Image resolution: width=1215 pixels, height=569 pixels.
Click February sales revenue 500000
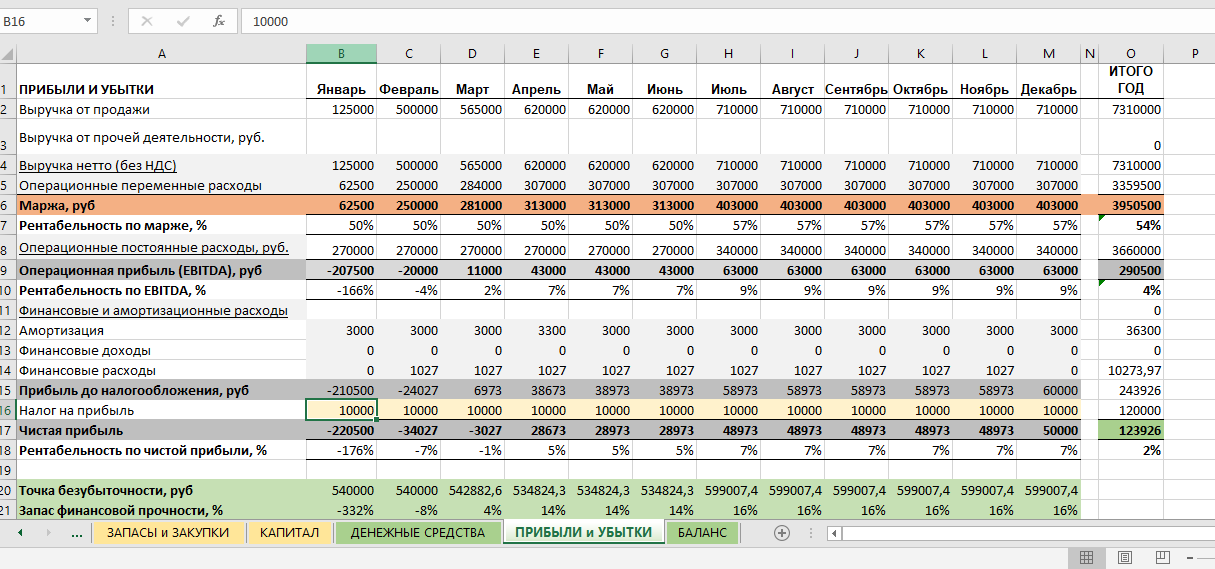point(409,109)
